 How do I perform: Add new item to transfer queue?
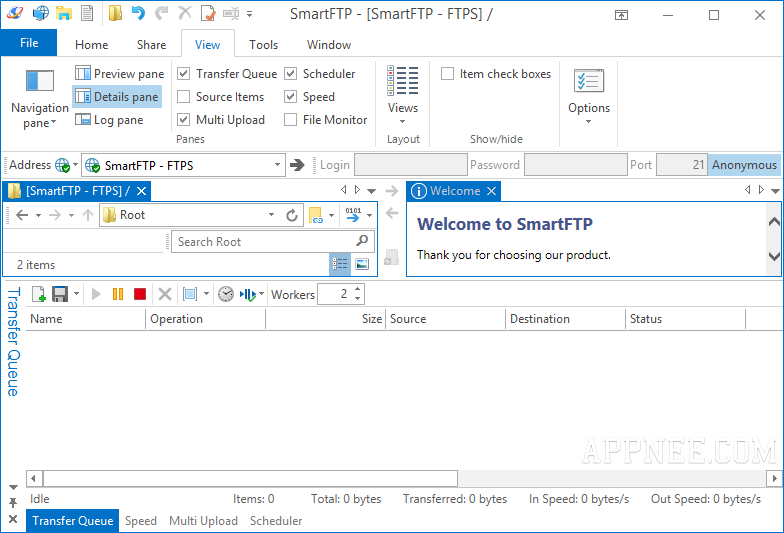(39, 294)
